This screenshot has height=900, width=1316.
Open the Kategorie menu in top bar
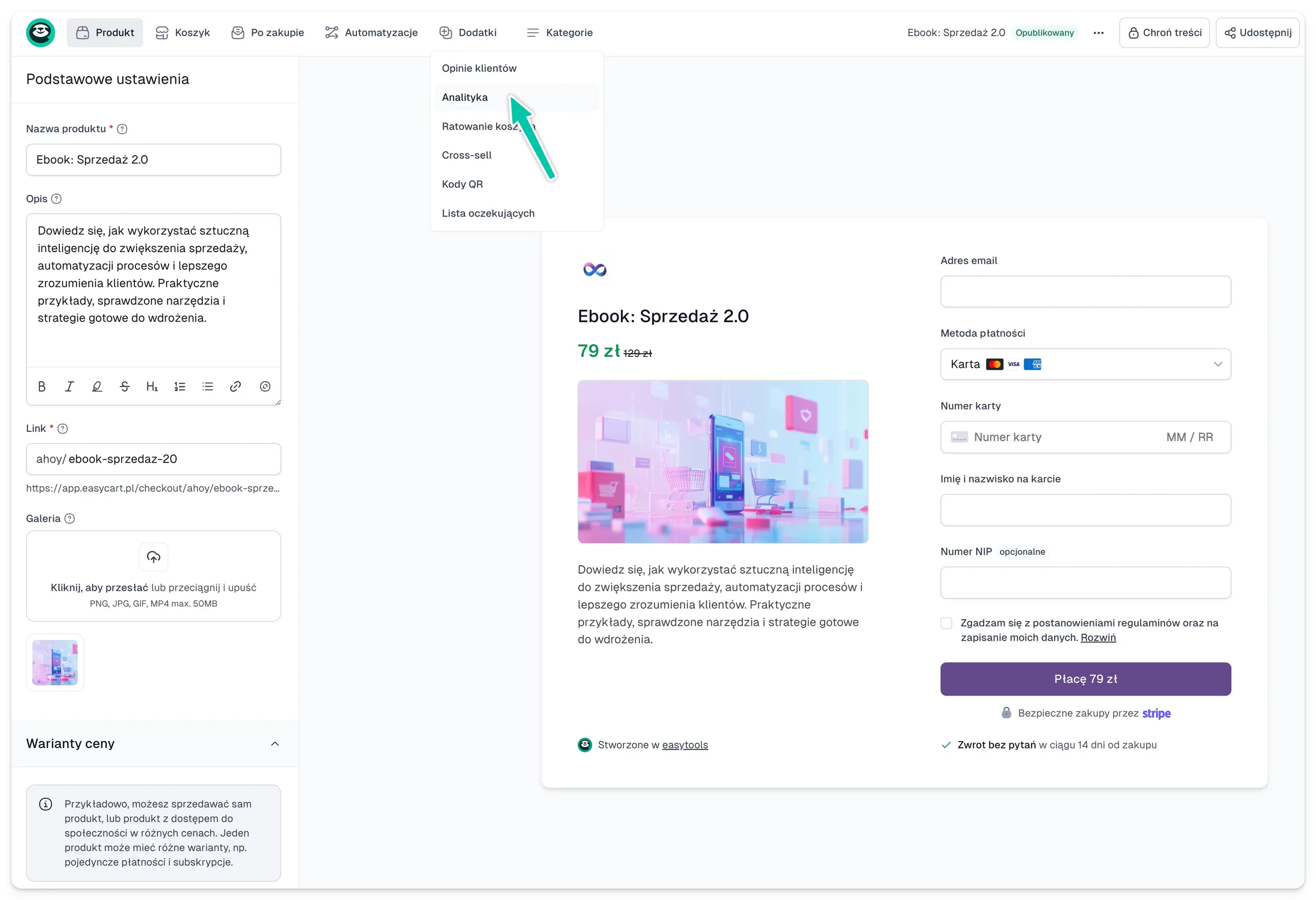[559, 33]
